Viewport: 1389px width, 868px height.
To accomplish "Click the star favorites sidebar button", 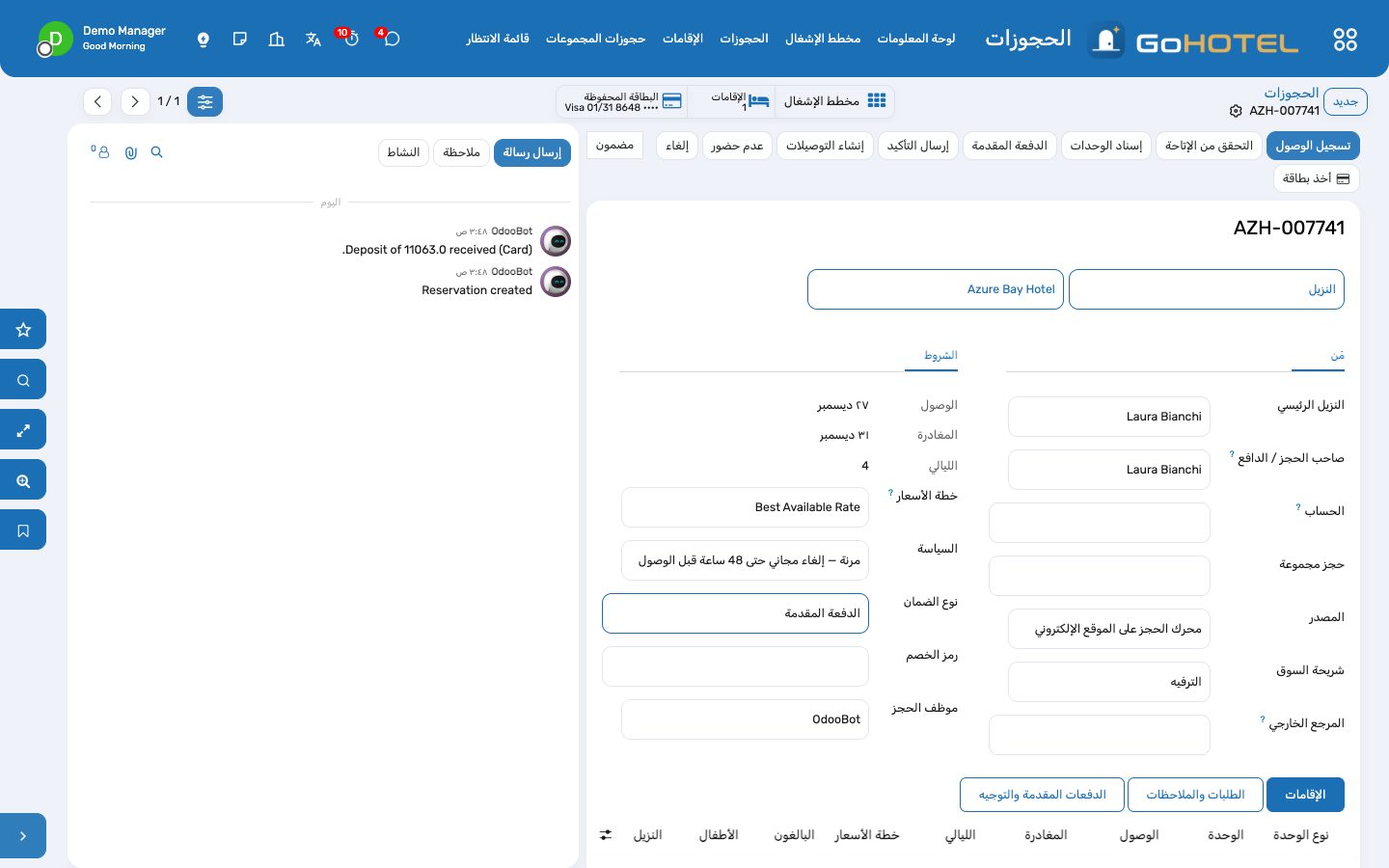I will (23, 330).
